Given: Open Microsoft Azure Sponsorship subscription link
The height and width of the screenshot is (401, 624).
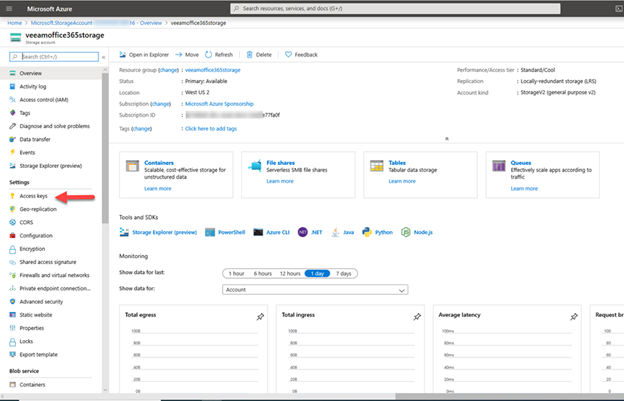Looking at the screenshot, I should tap(219, 104).
